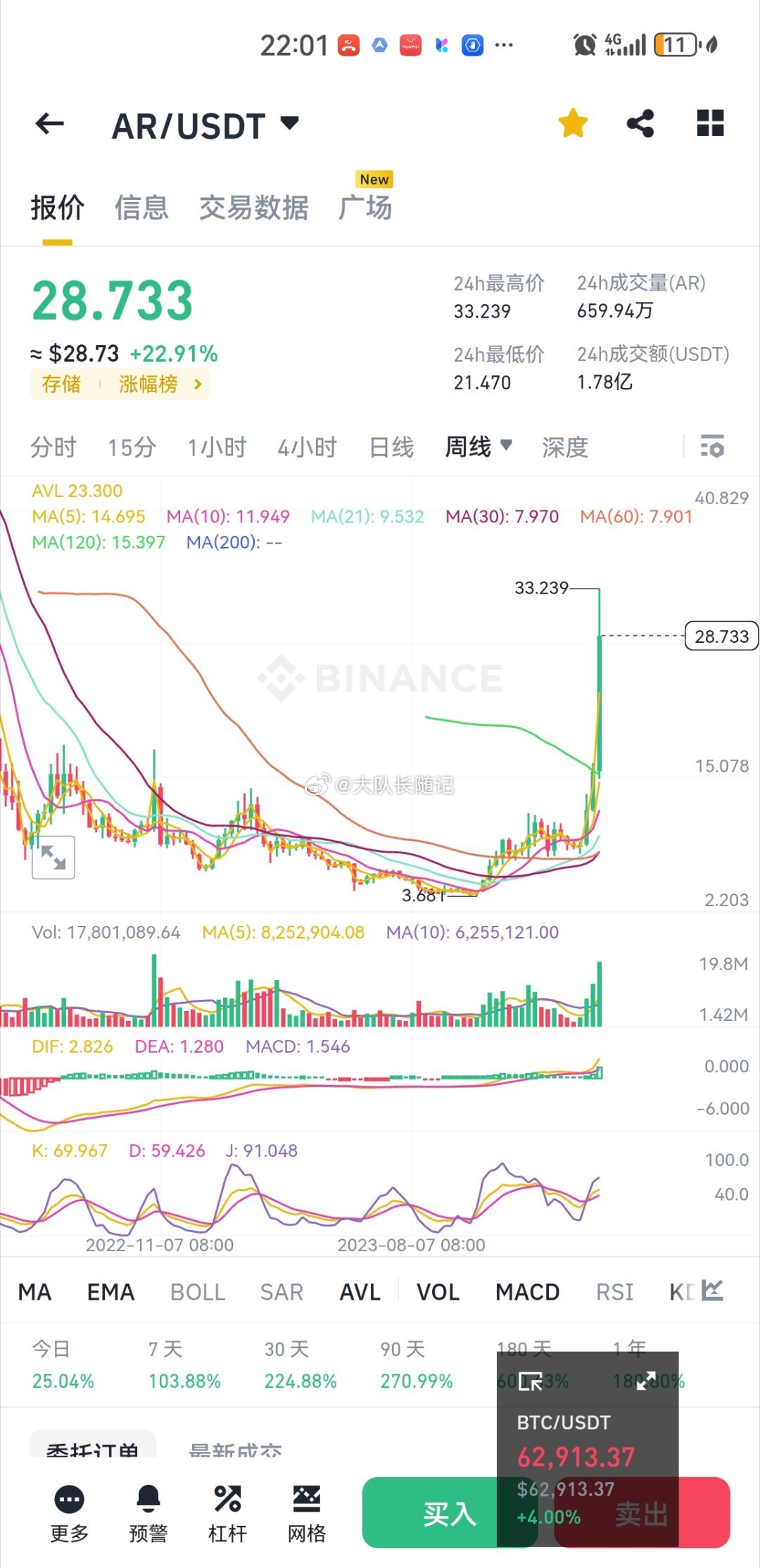The height and width of the screenshot is (1568, 760).
Task: Open chart settings icon beside 深度
Action: [x=712, y=446]
